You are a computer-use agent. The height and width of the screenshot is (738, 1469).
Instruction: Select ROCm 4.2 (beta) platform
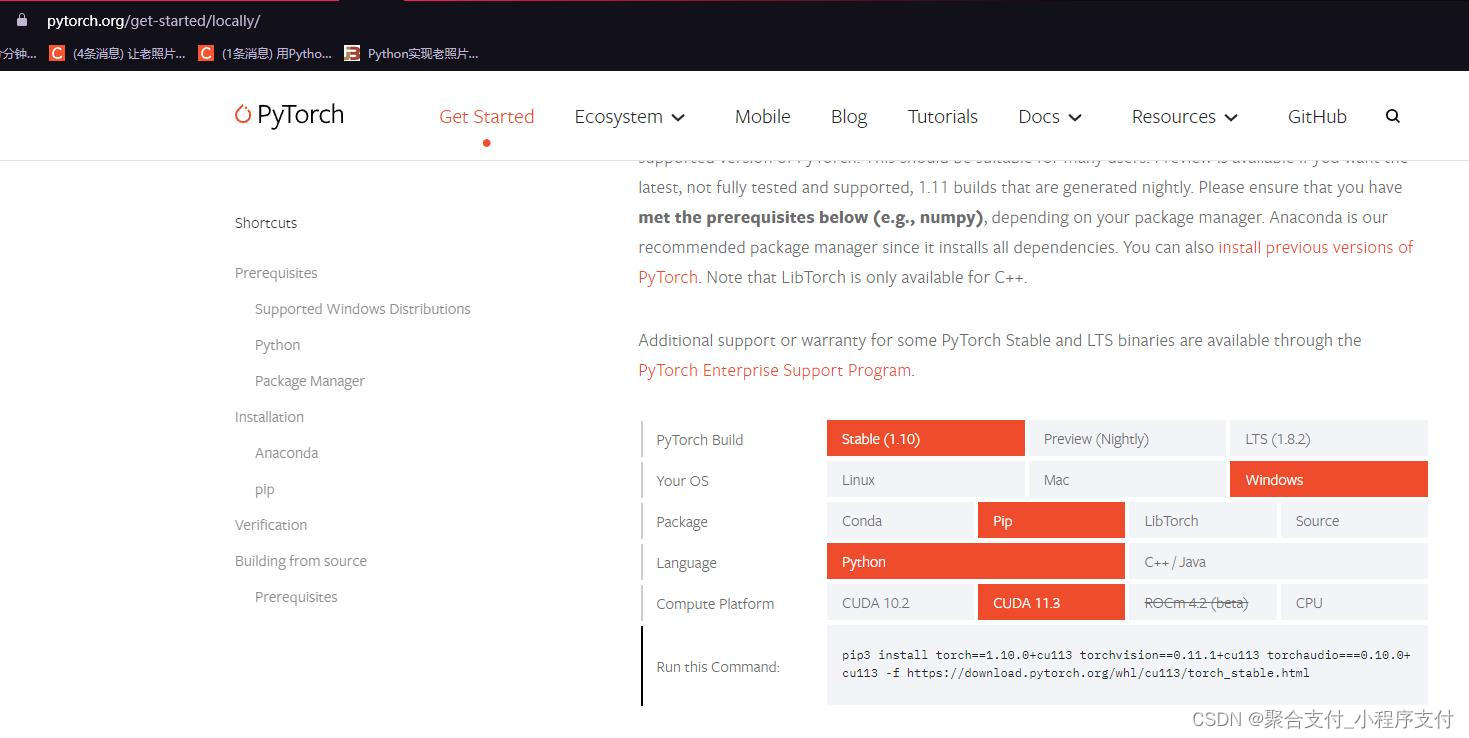tap(1202, 602)
